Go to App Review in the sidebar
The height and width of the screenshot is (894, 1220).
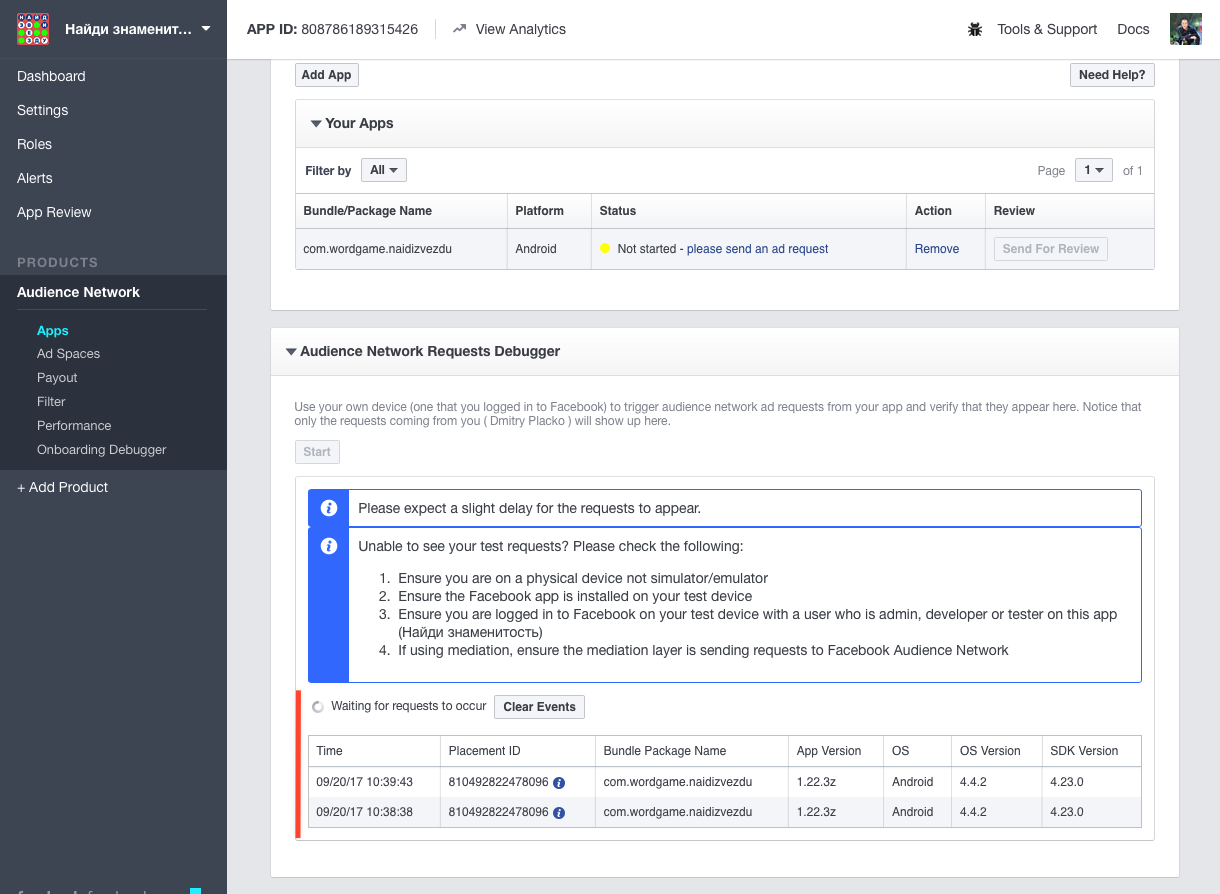click(x=54, y=212)
